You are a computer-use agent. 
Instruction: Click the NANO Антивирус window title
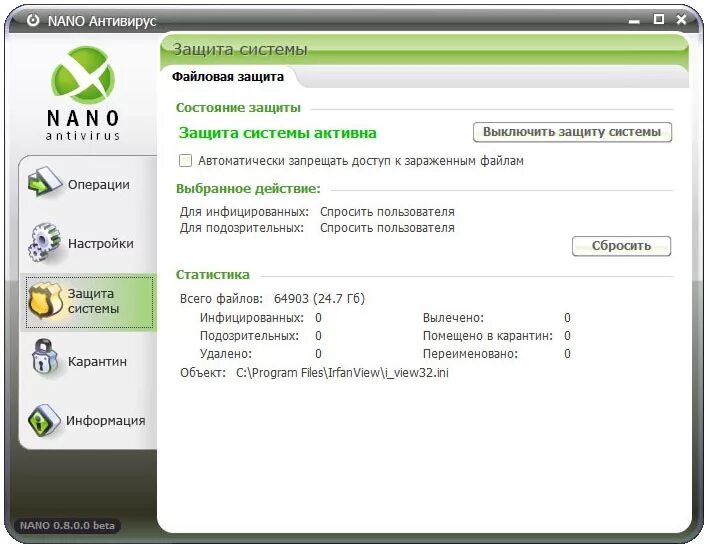(102, 21)
